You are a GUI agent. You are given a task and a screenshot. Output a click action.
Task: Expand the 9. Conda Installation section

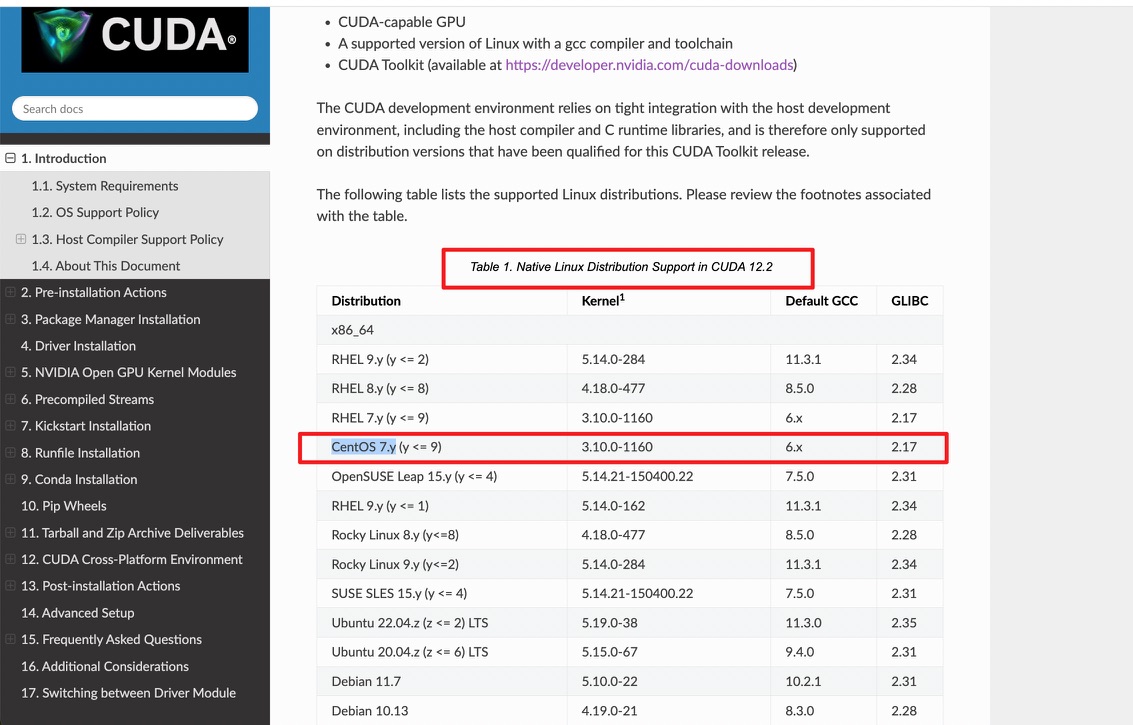pos(10,479)
